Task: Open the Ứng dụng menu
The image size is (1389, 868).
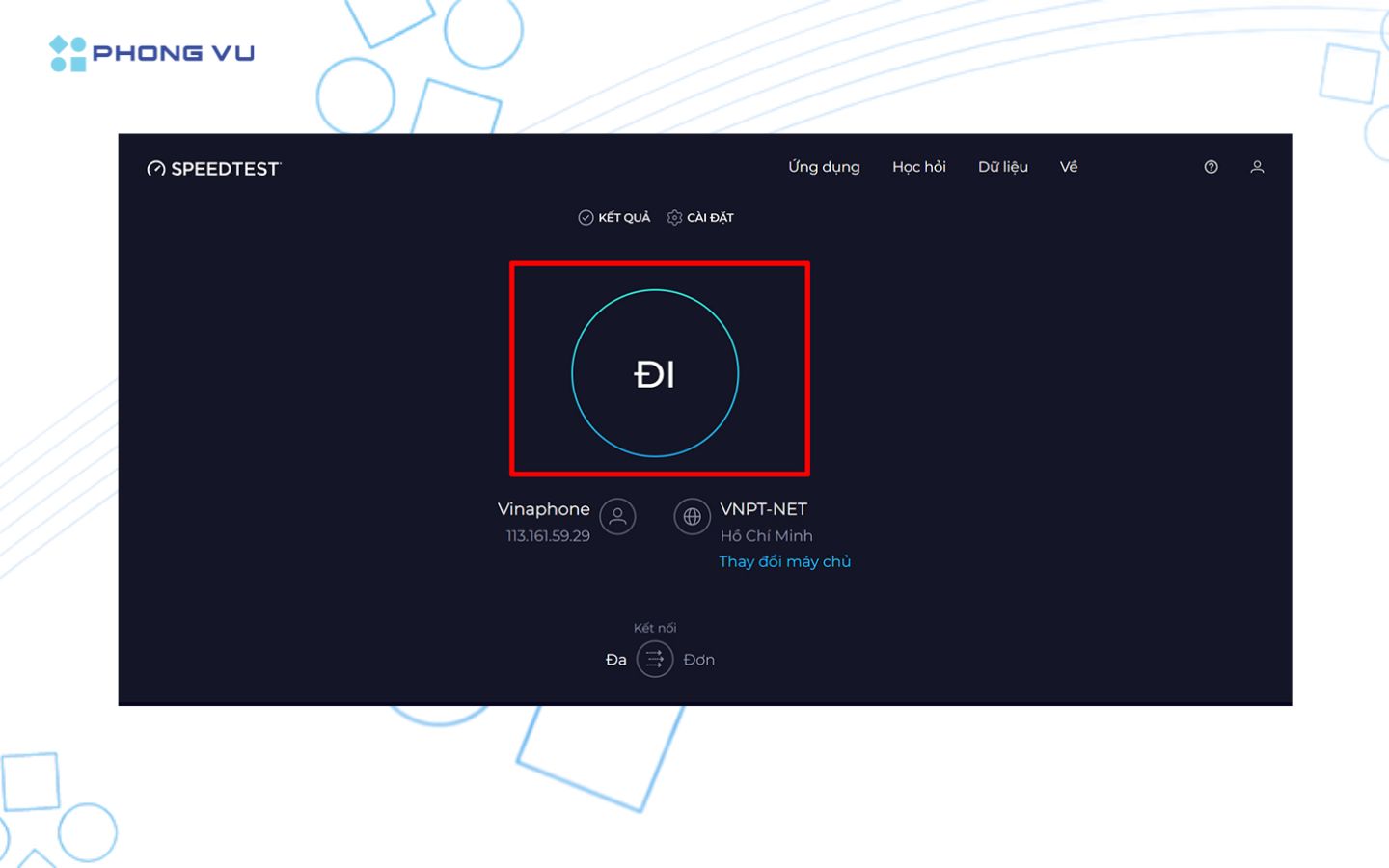Action: [x=824, y=167]
